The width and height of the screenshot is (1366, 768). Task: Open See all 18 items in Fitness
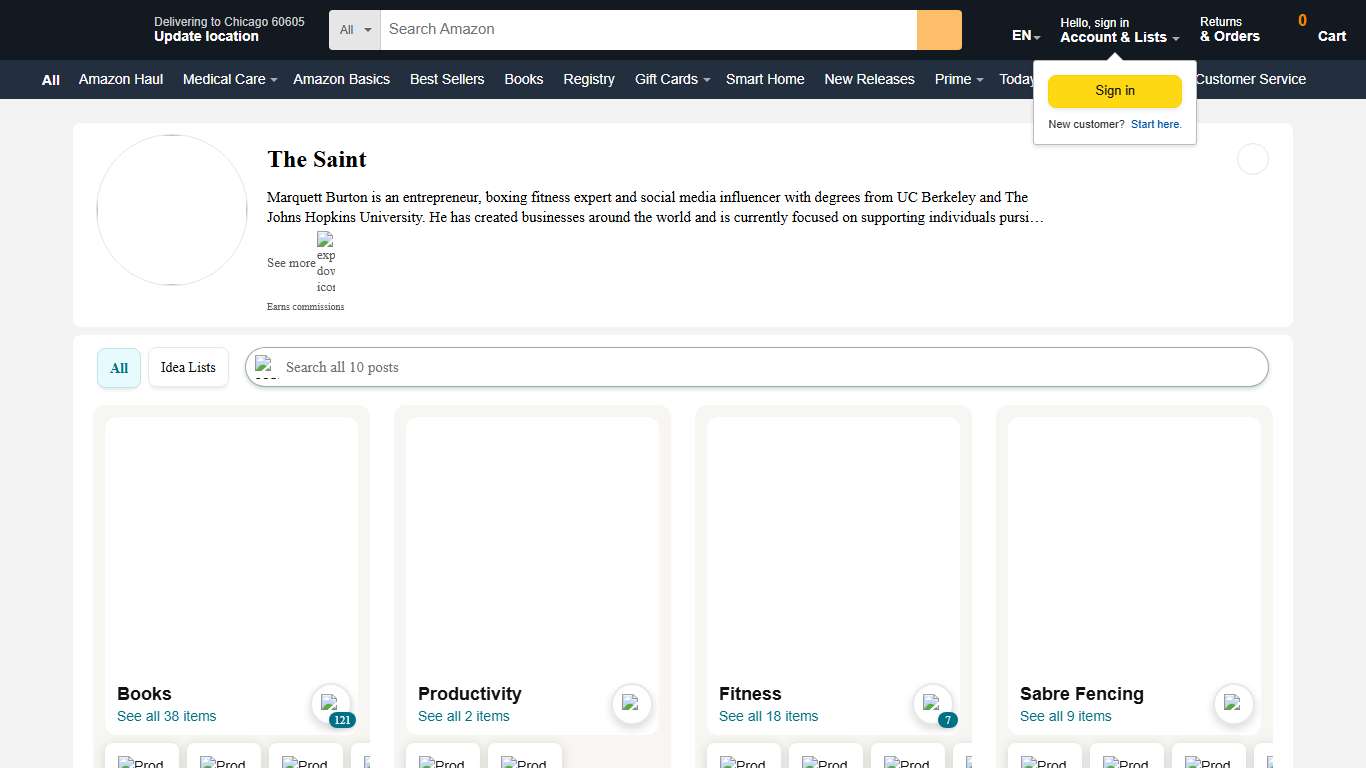click(768, 716)
